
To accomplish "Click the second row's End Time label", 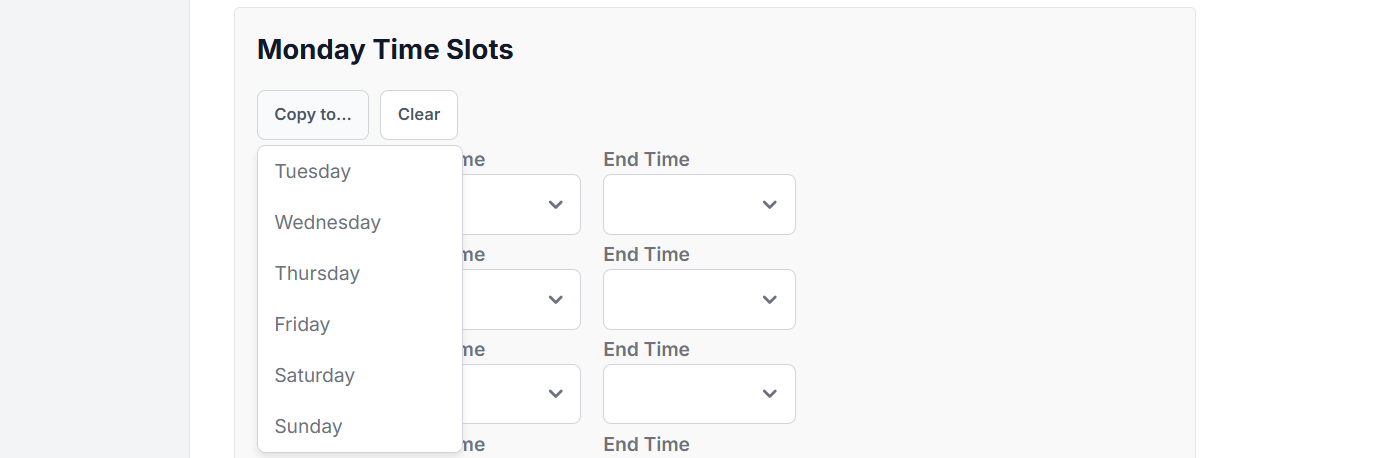I will pyautogui.click(x=646, y=255).
